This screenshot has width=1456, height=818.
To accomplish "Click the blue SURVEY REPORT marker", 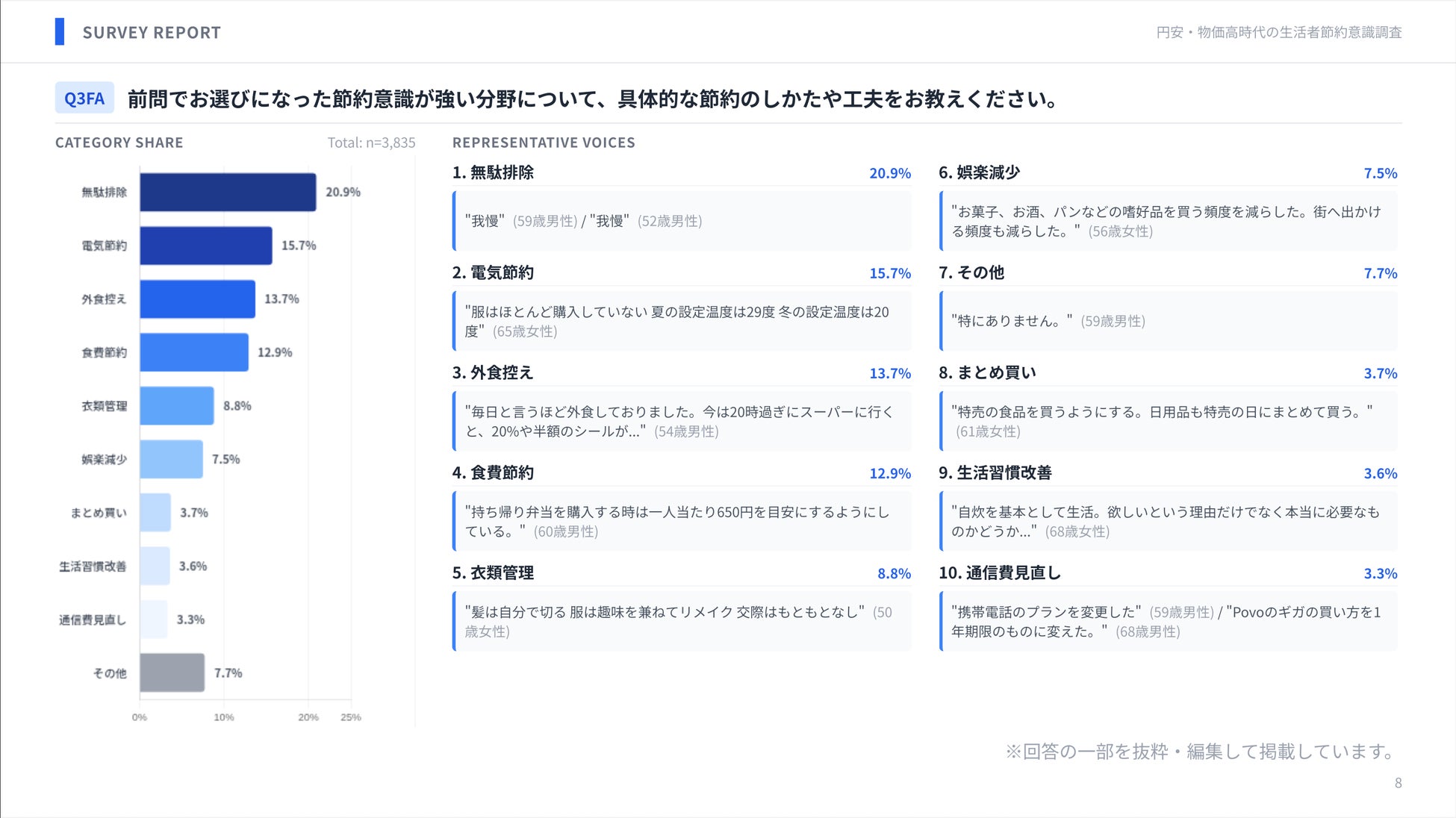I will pos(60,32).
